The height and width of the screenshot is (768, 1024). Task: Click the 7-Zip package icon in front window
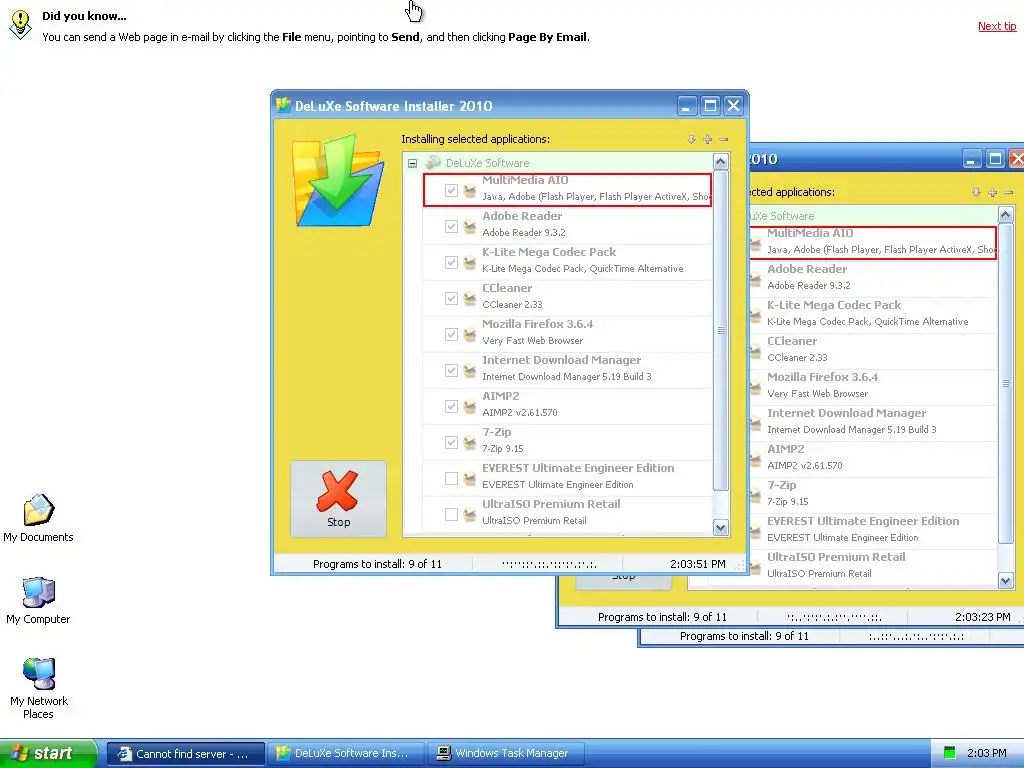coord(470,442)
